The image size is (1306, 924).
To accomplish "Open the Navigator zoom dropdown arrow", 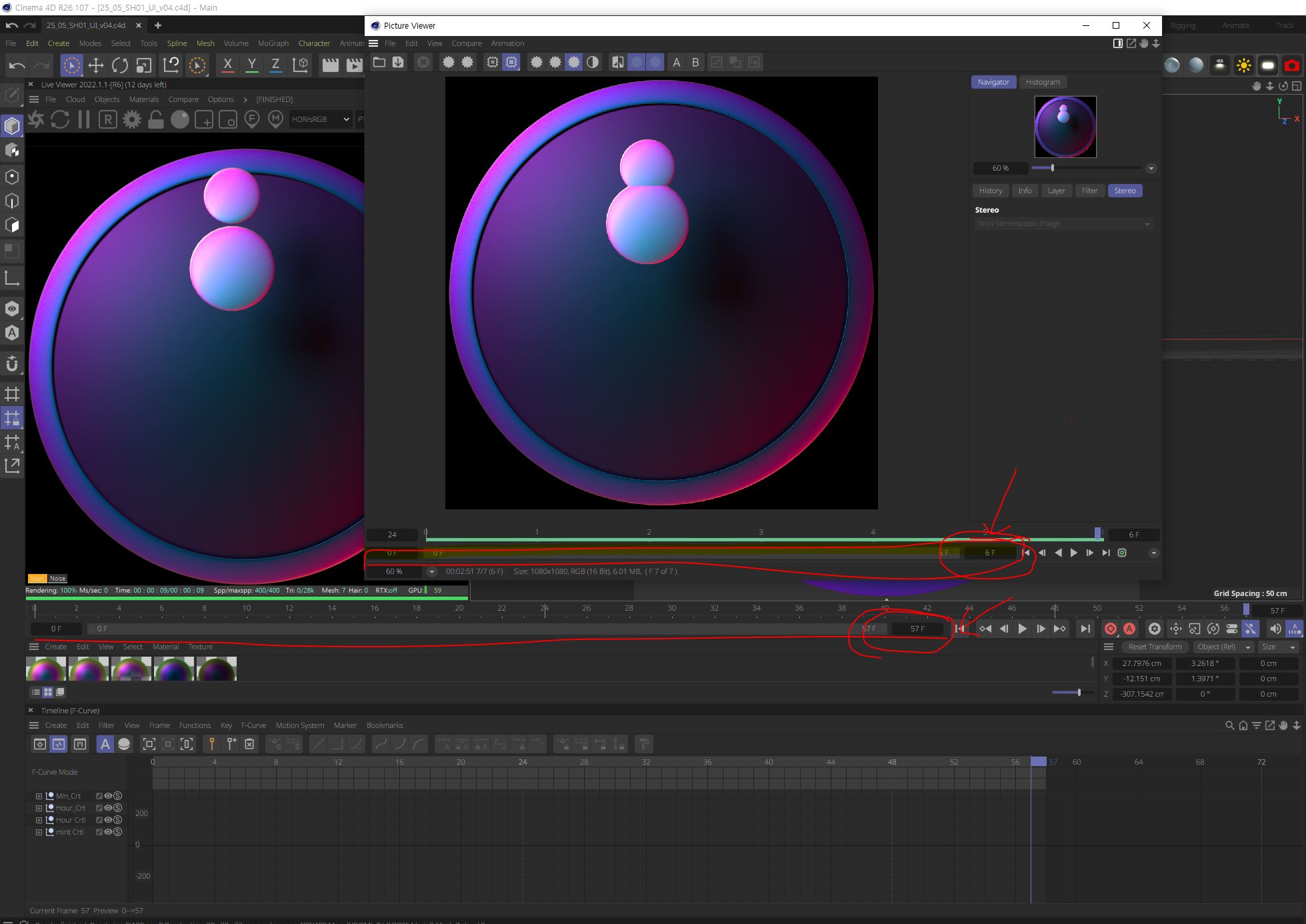I will (1151, 168).
